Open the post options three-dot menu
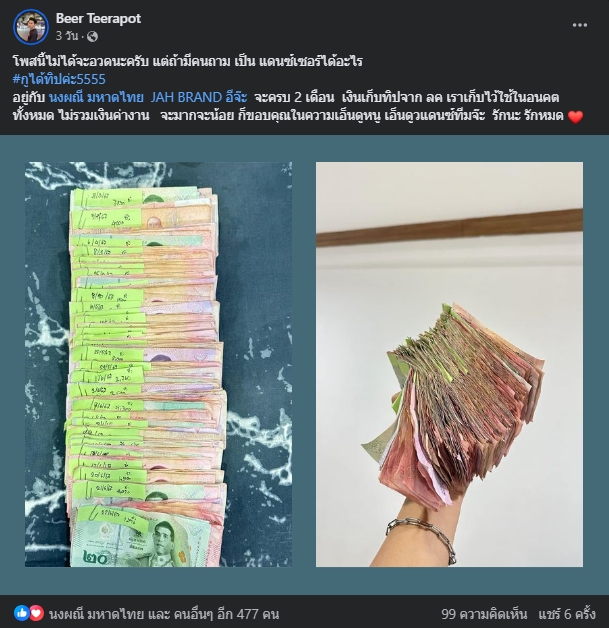 [x=579, y=25]
